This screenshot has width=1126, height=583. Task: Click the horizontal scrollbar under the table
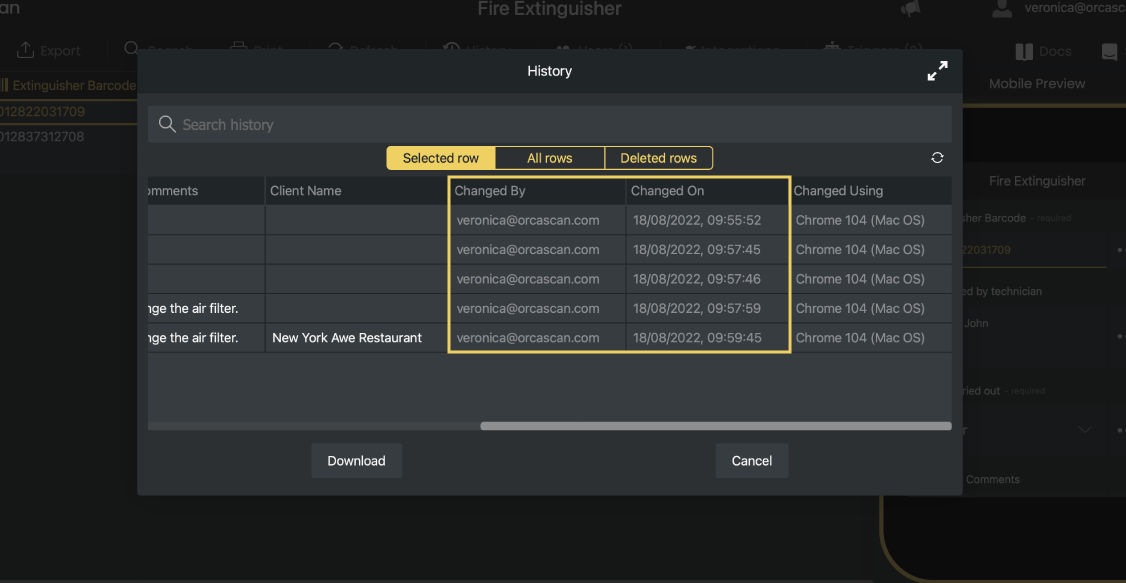(x=715, y=426)
